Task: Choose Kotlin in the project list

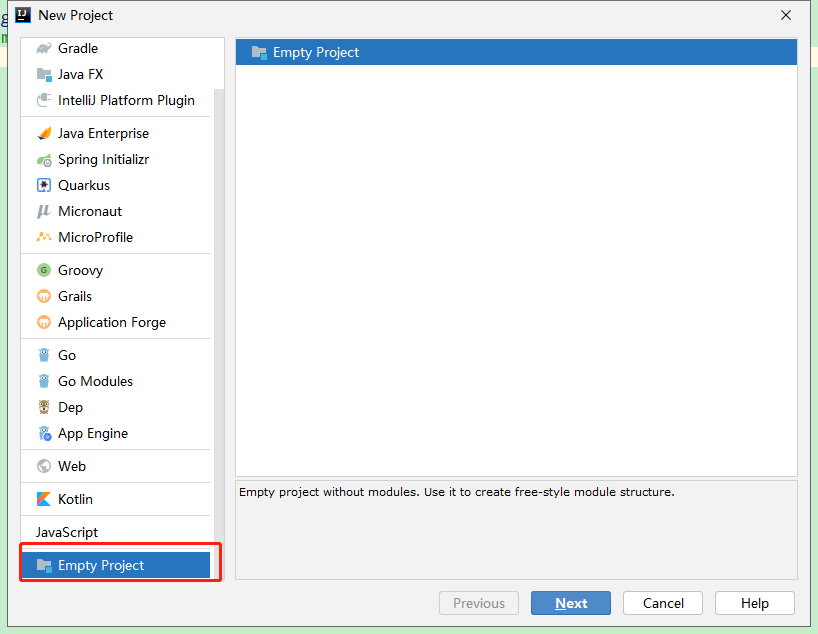Action: pos(115,499)
